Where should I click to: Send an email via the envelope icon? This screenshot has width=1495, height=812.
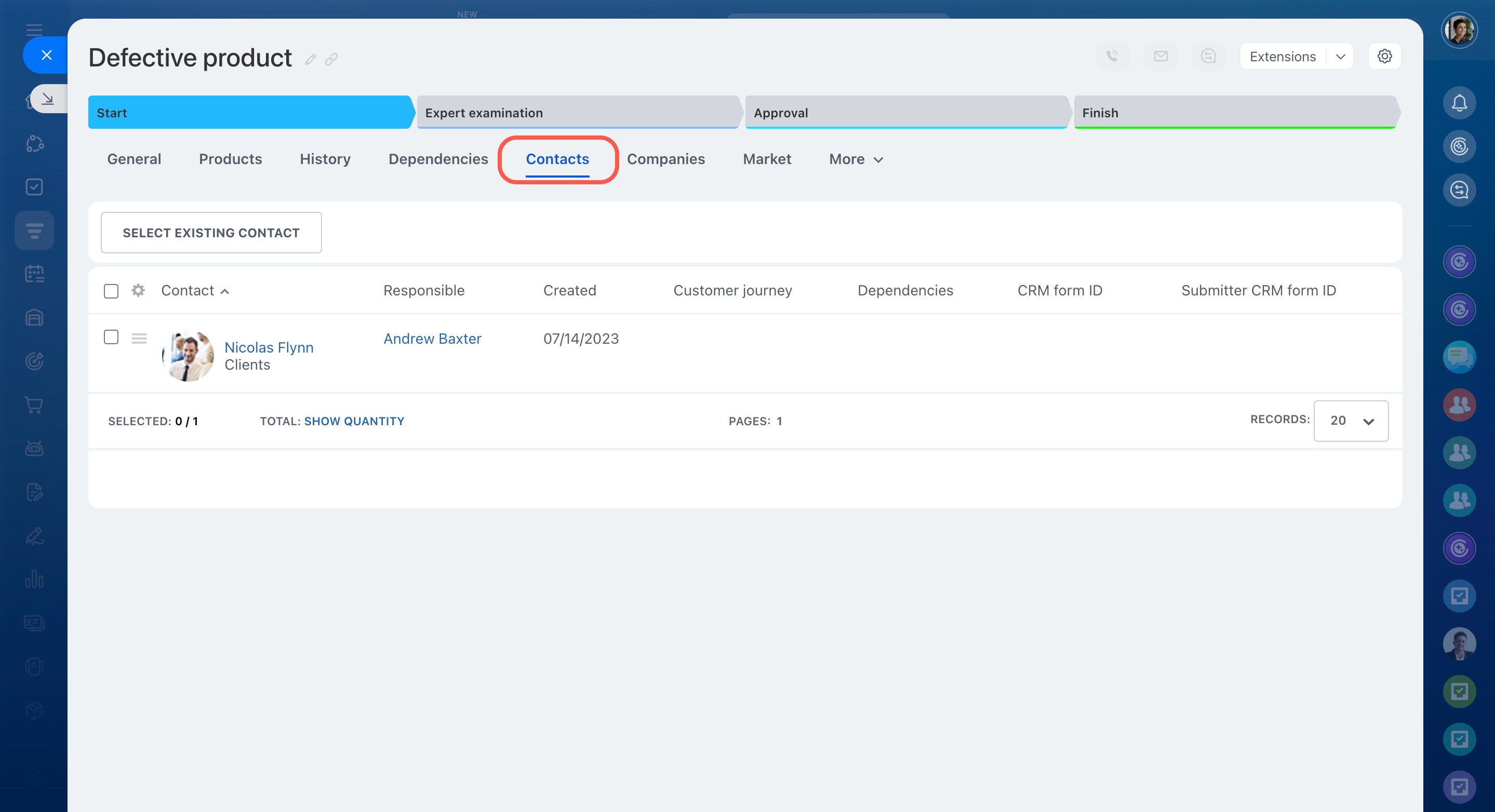pos(1160,56)
